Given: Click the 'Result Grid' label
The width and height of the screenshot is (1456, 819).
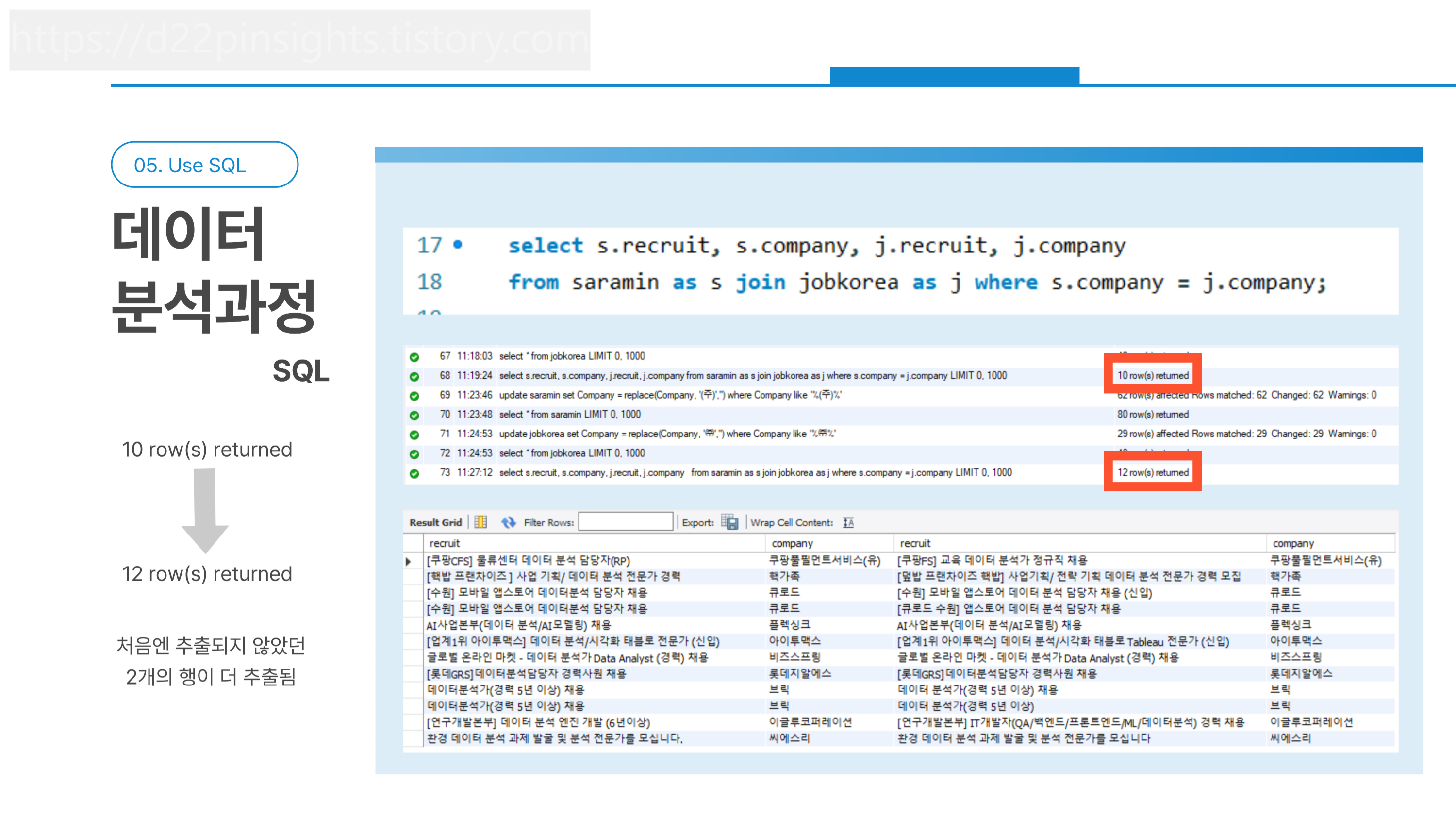Looking at the screenshot, I should (435, 523).
